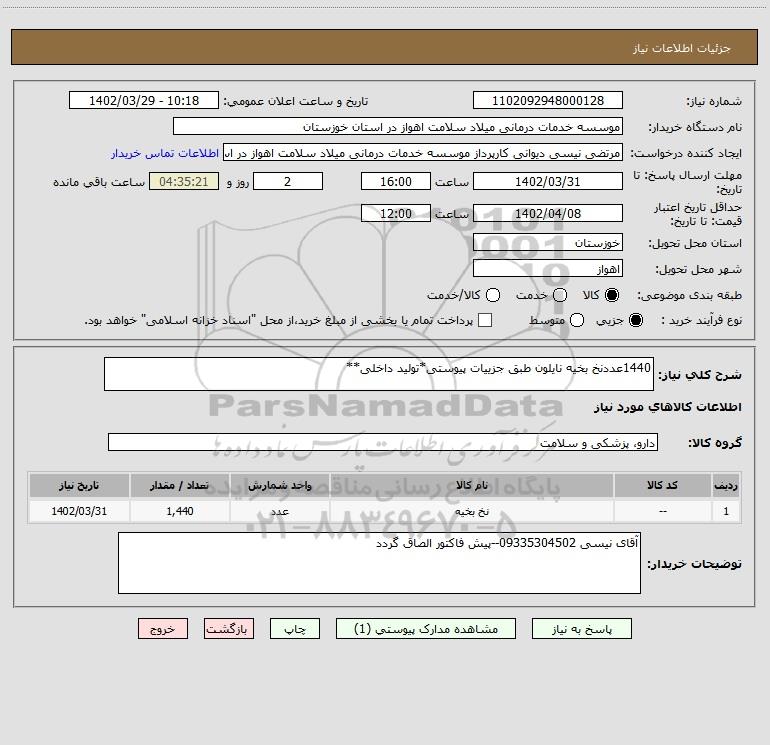The image size is (770, 745).
Task: Click the خروج exit button
Action: click(163, 629)
